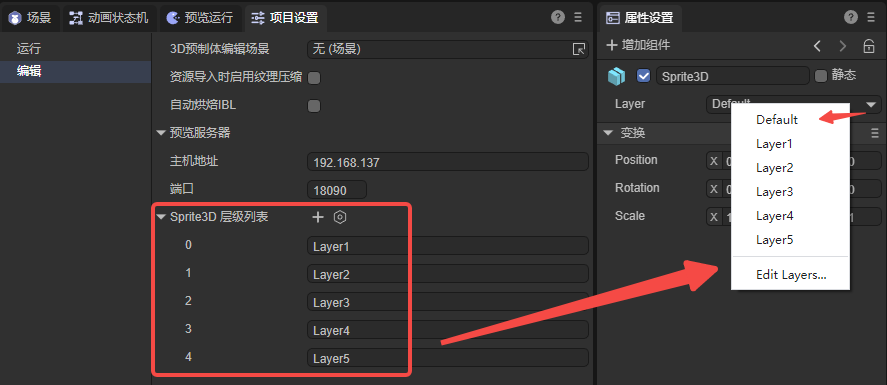This screenshot has height=385, width=887.
Task: Toggle the lock icon in 属性设置 panel
Action: point(869,46)
